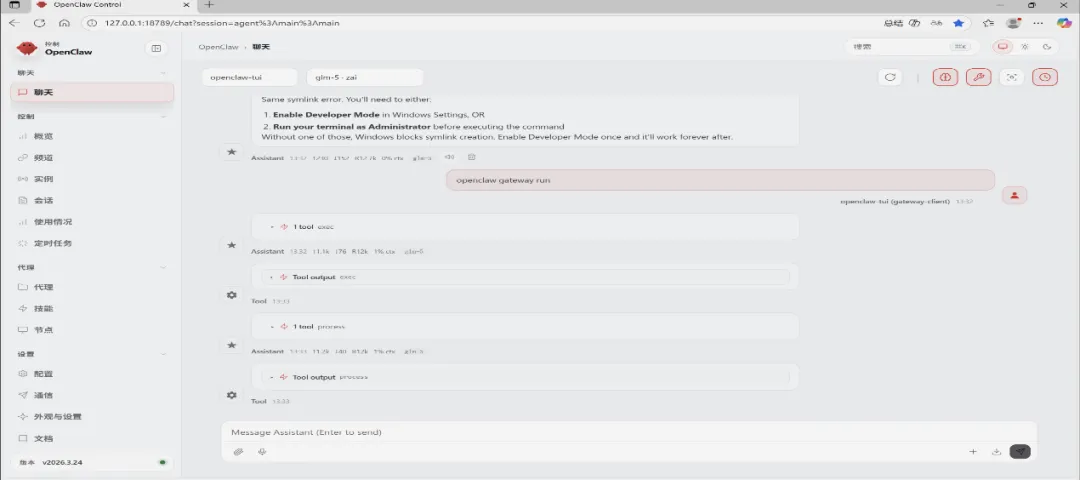Open 定时任务 in the sidebar
This screenshot has width=1080, height=480.
tap(53, 243)
